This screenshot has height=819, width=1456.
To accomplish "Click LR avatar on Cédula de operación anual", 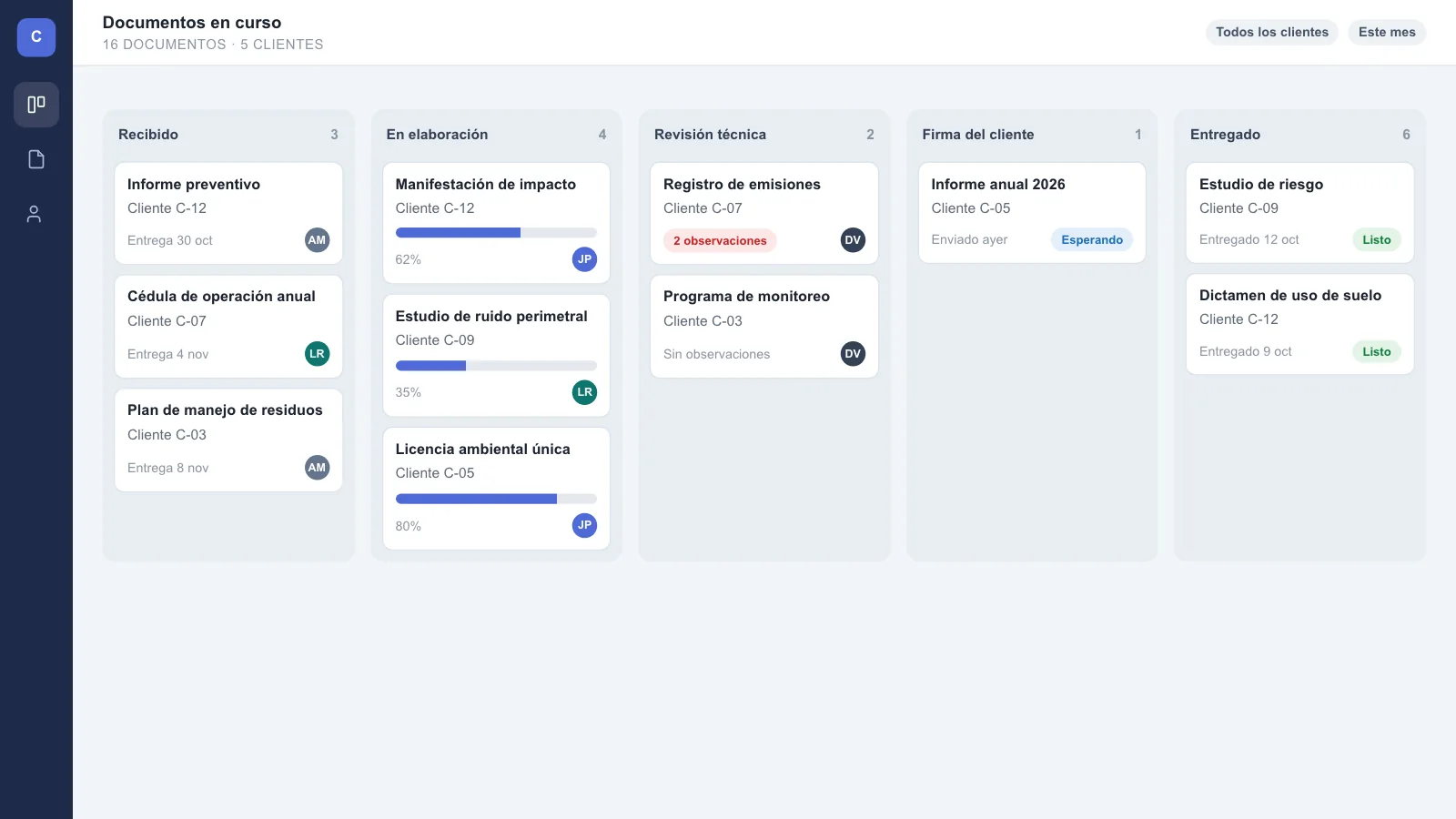I will pos(317,354).
